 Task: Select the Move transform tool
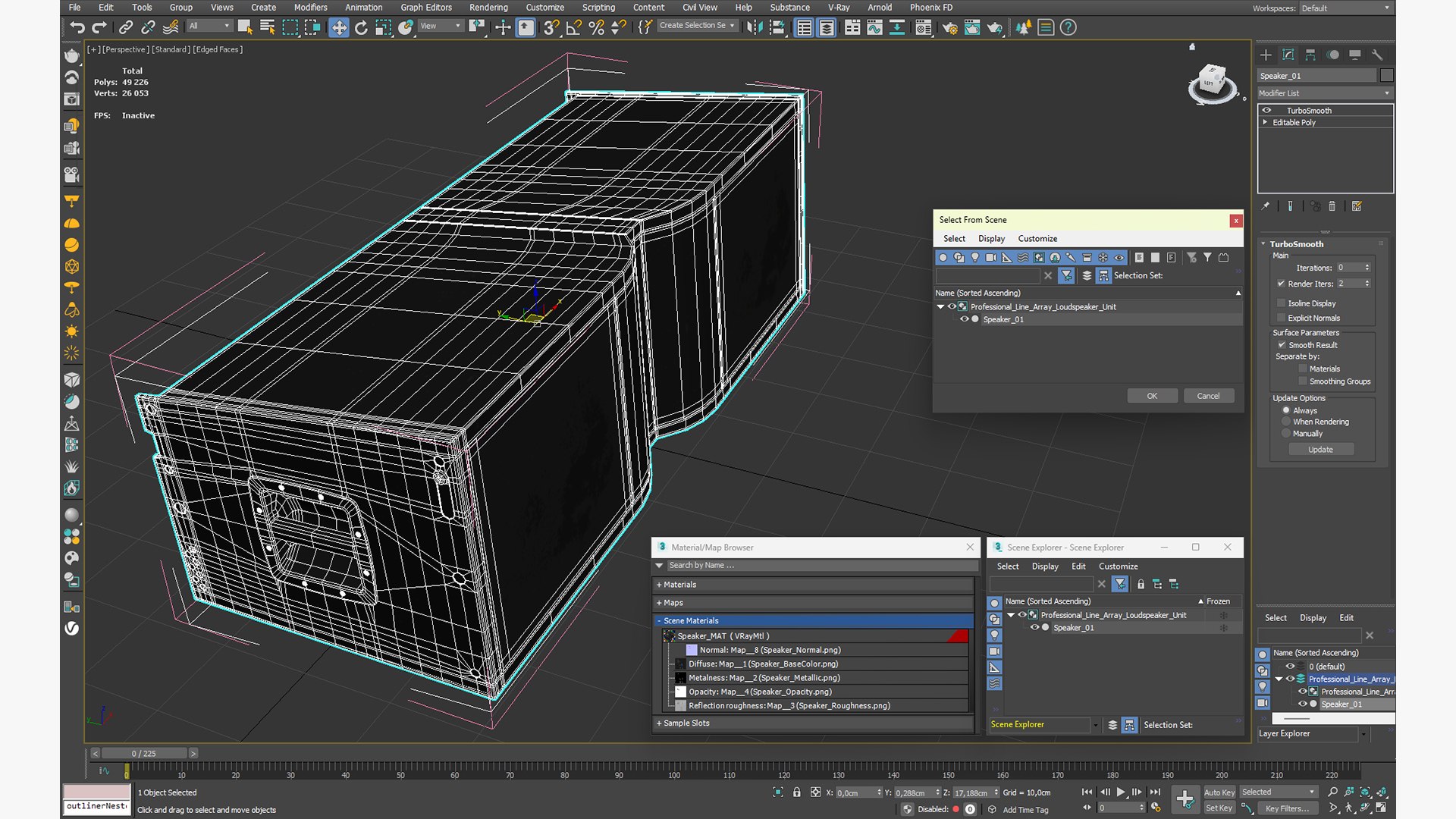338,28
